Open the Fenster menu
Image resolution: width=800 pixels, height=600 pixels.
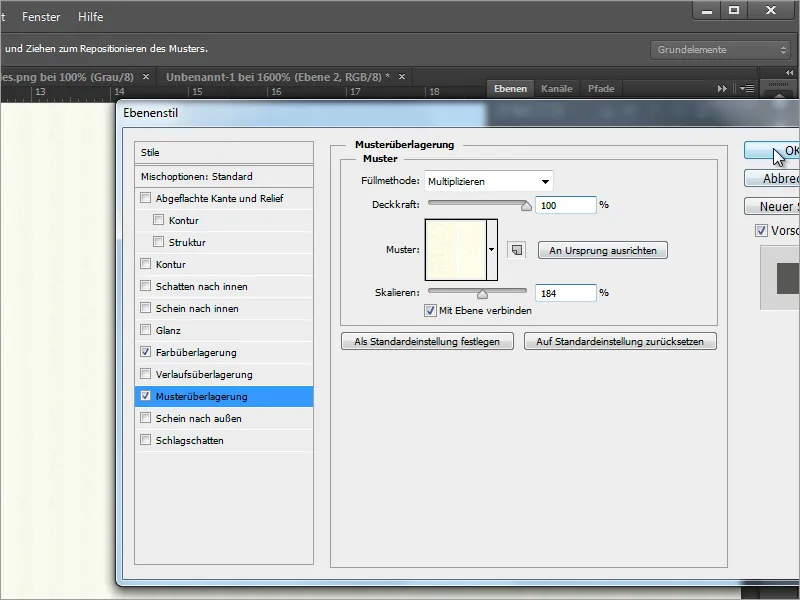[x=39, y=16]
